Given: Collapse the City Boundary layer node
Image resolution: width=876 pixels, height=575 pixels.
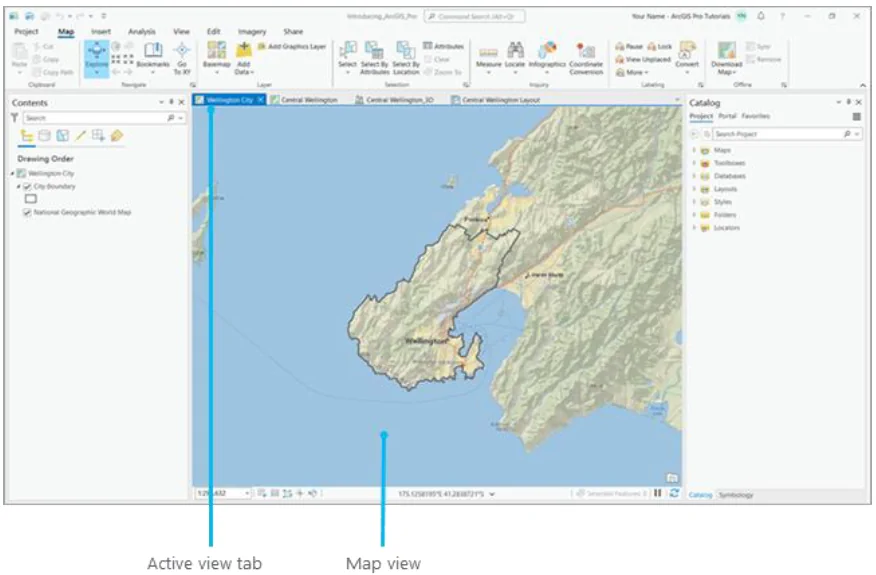Looking at the screenshot, I should 18,187.
